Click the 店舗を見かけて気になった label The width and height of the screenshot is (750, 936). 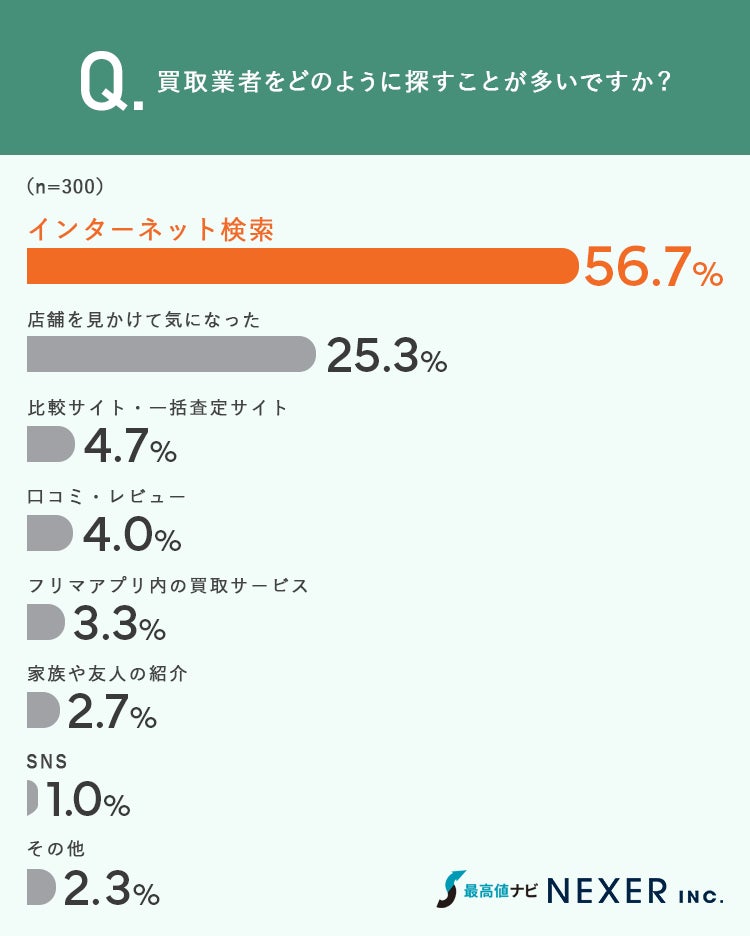[144, 320]
